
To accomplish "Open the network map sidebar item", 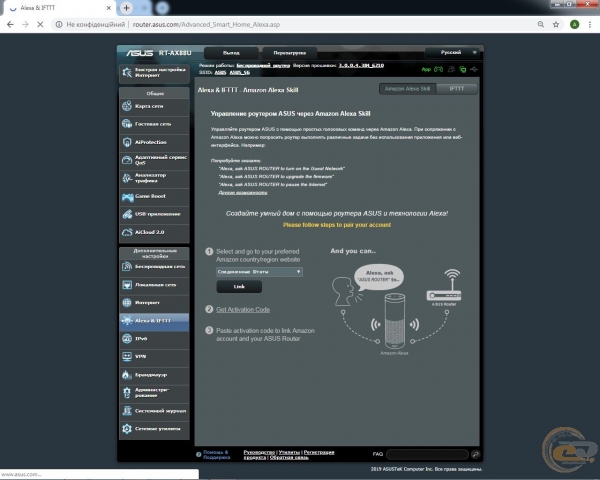I will click(154, 106).
